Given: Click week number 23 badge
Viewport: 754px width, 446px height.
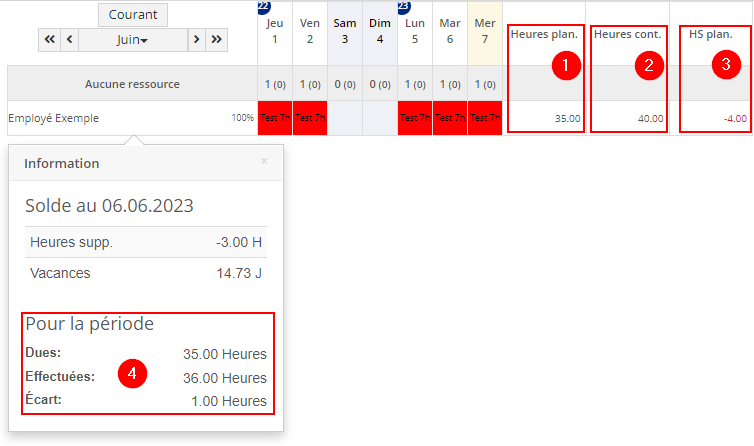Looking at the screenshot, I should click(403, 6).
